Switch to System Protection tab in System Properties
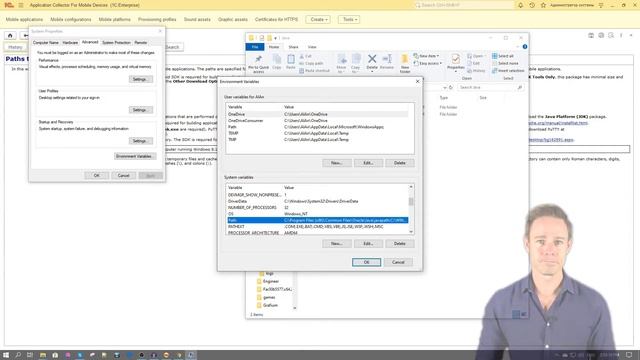 click(116, 42)
